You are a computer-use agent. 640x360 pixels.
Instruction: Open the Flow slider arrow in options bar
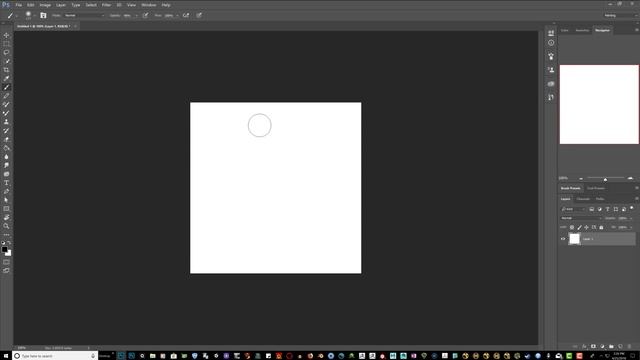click(x=177, y=16)
